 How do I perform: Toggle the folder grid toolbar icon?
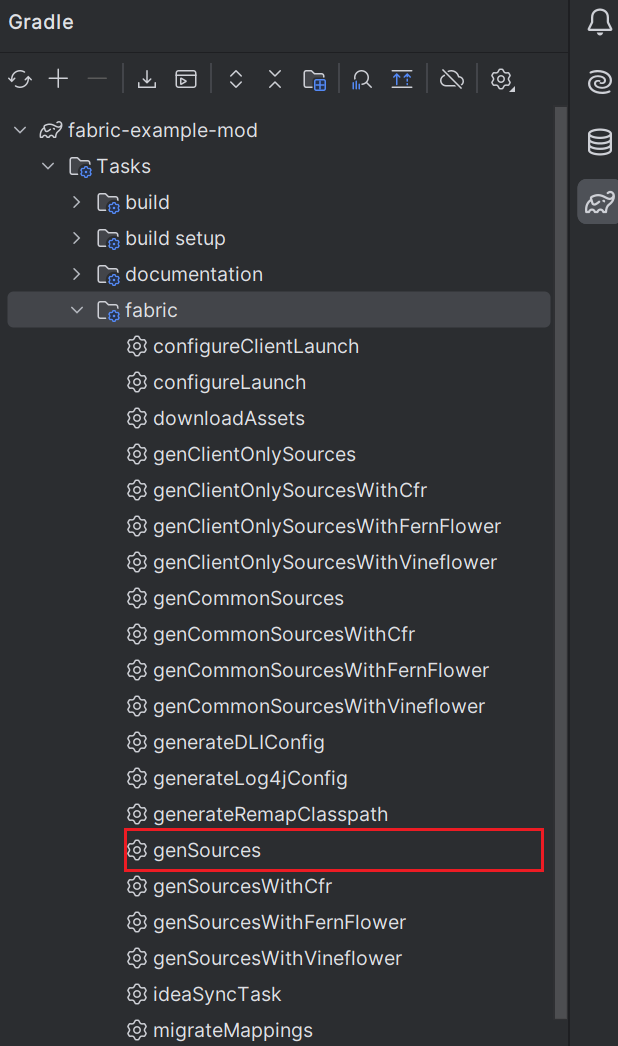coord(314,80)
